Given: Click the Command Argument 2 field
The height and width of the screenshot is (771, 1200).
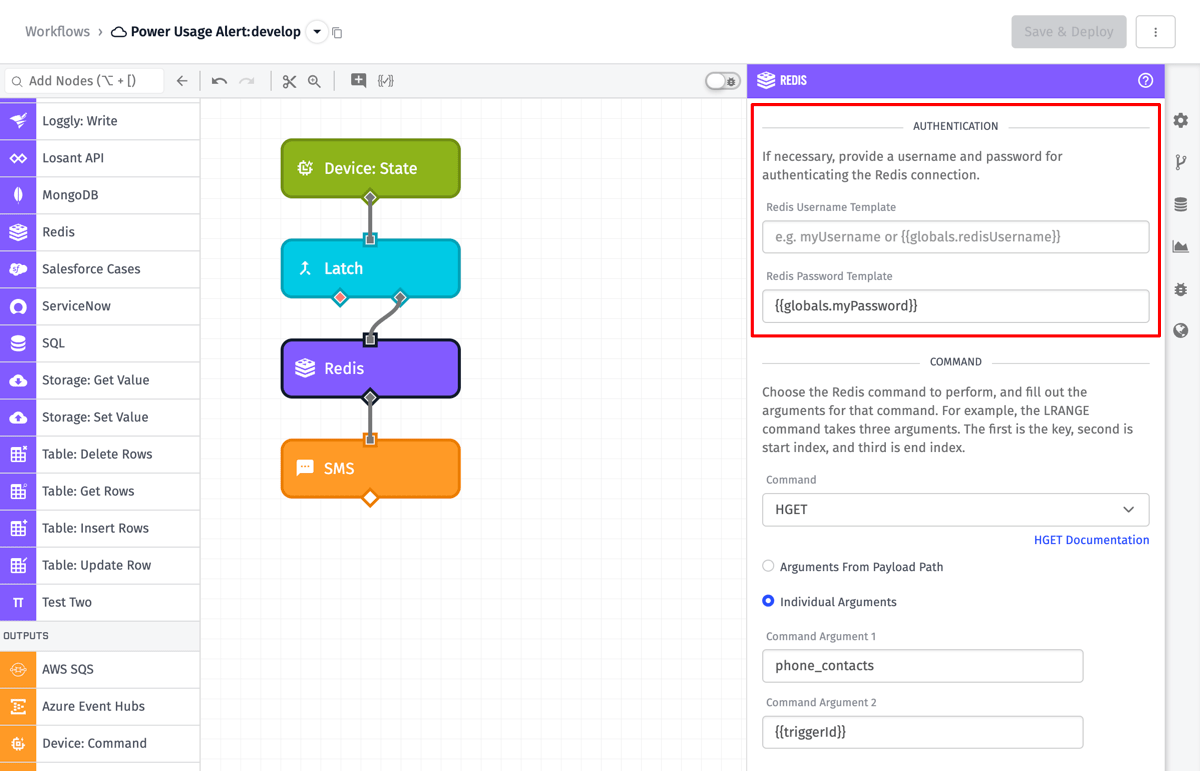Looking at the screenshot, I should coord(923,732).
